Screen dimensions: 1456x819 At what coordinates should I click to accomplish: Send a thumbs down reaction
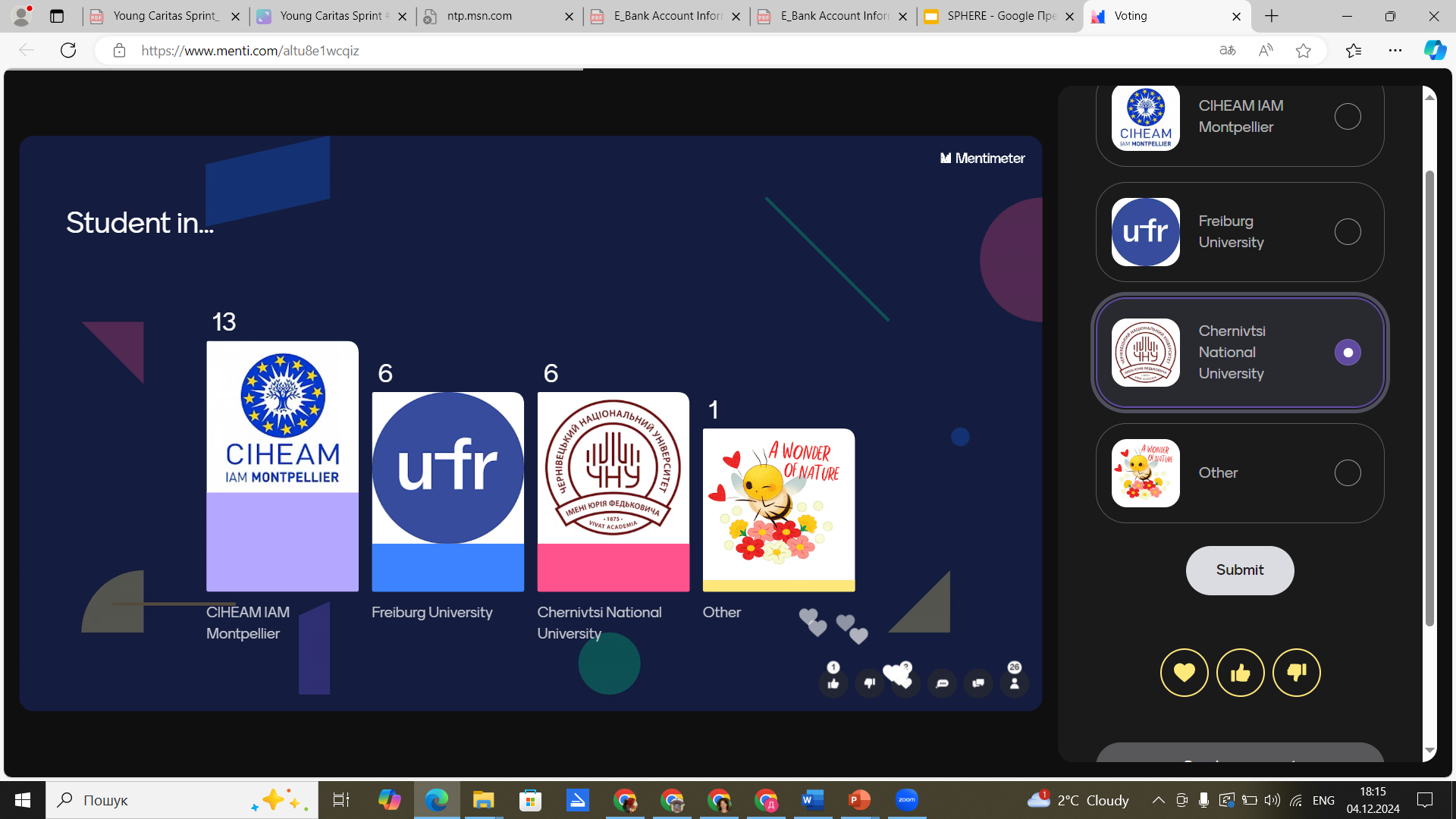(1296, 673)
